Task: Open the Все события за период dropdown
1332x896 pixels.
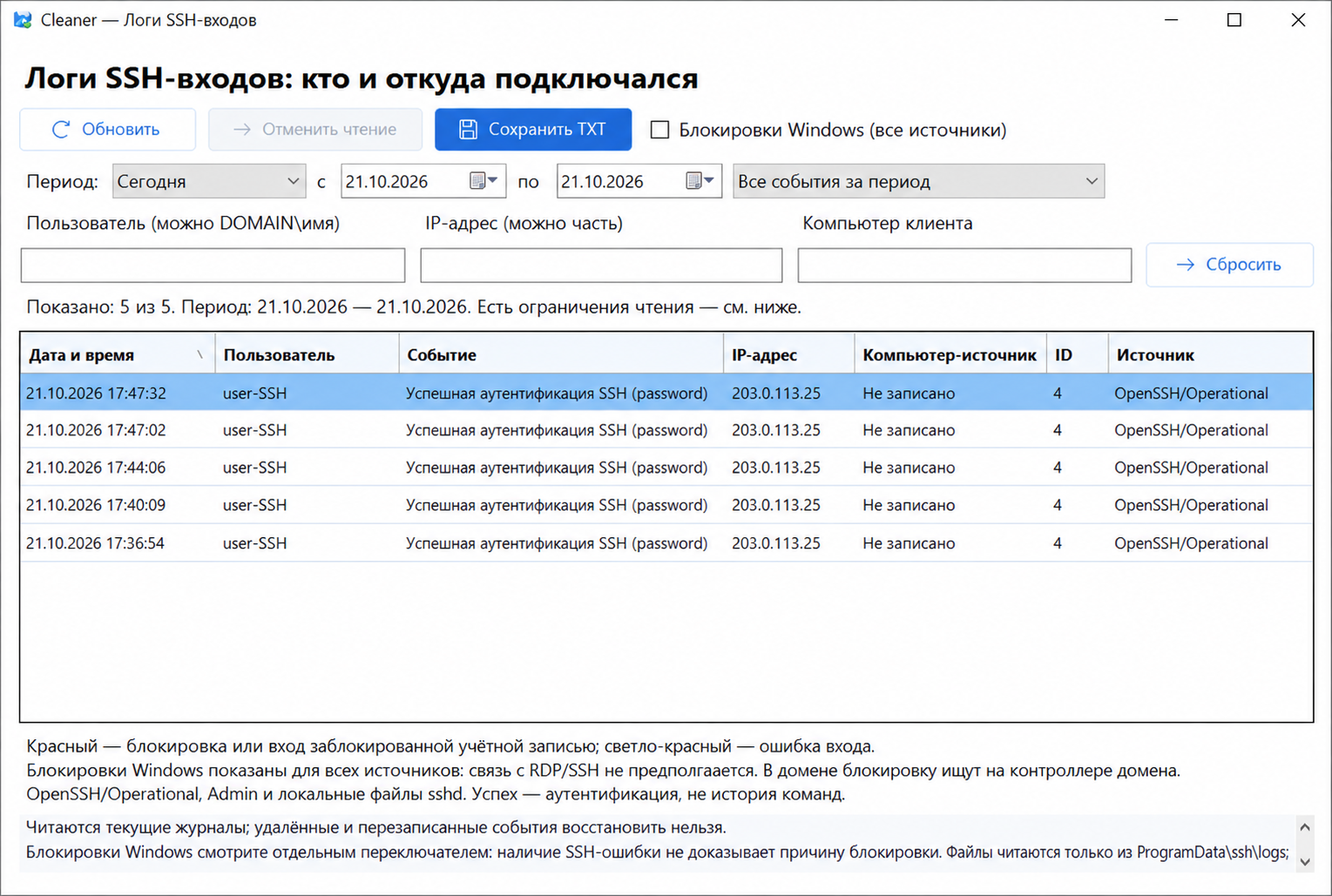Action: [918, 181]
